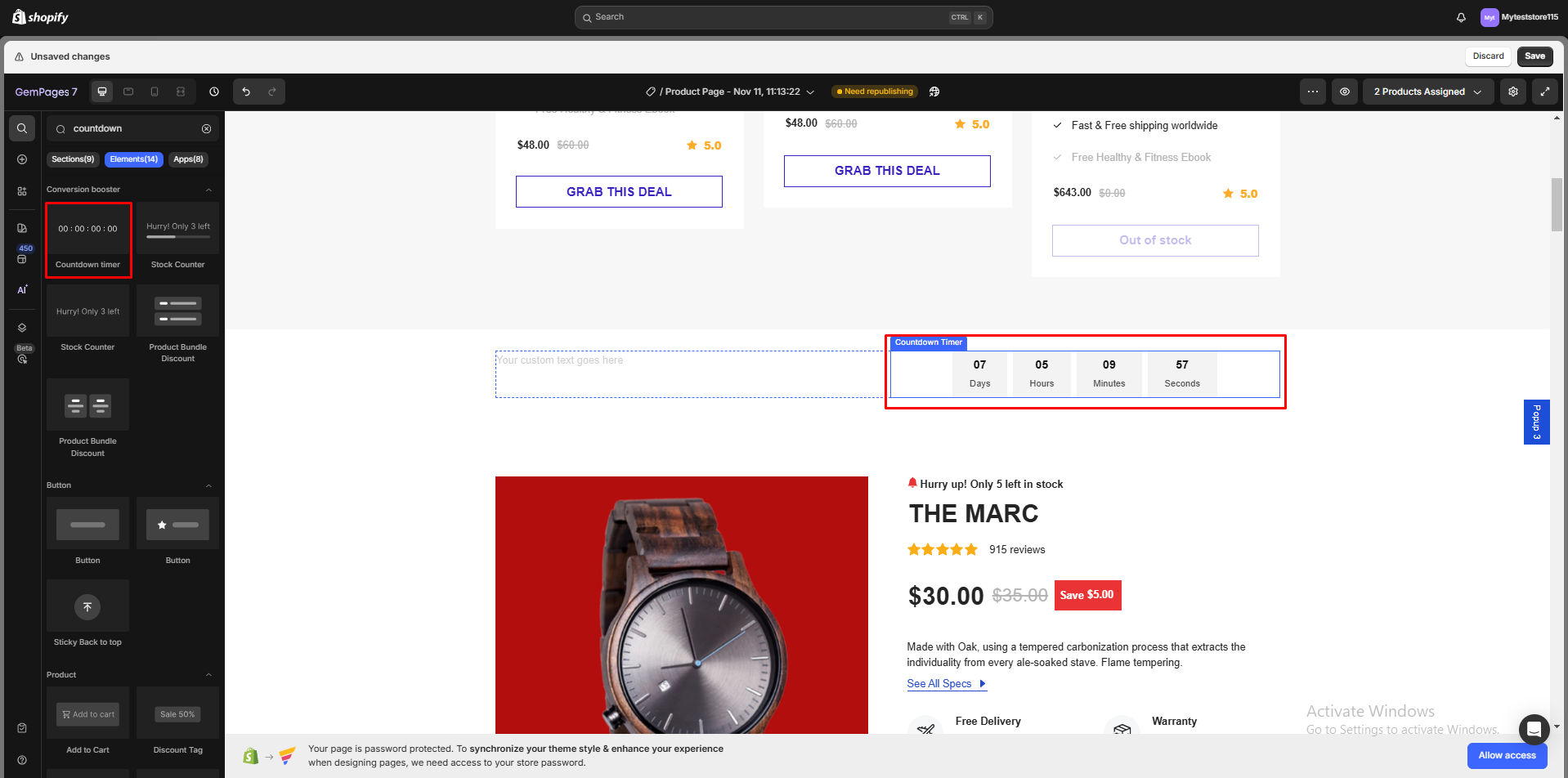
Task: Click the Need republishing status badge
Action: click(x=874, y=92)
